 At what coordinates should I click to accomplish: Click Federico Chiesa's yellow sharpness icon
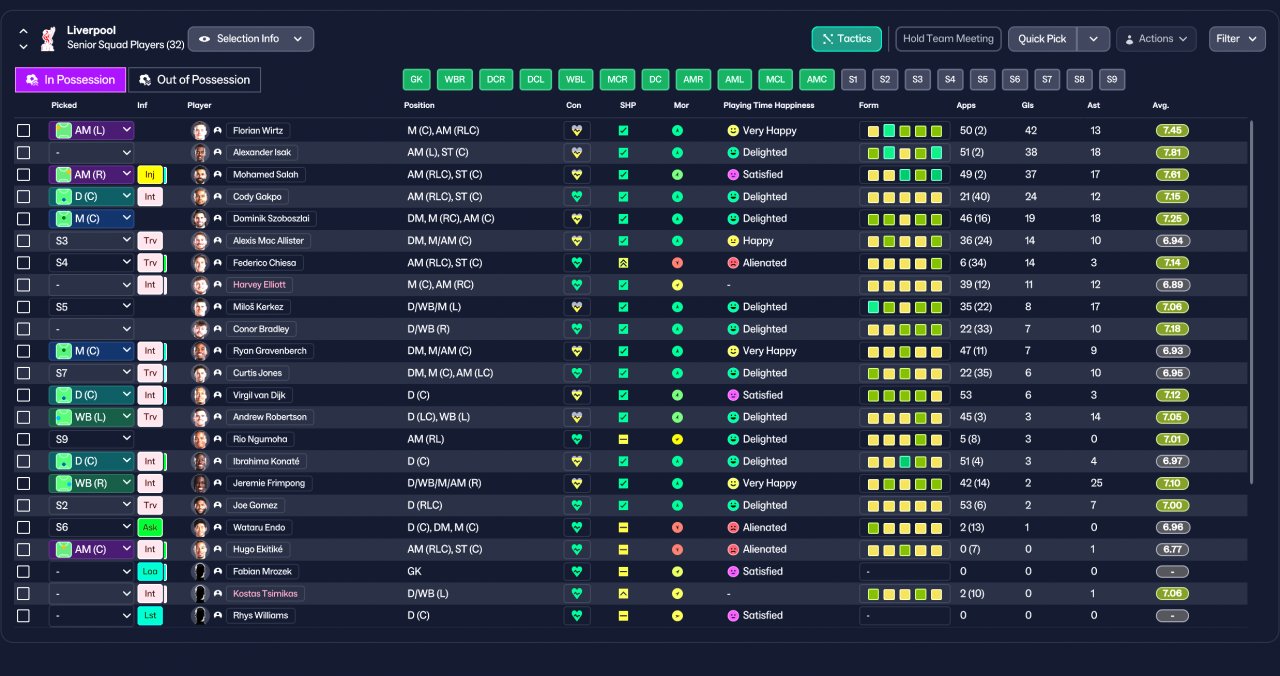point(623,263)
